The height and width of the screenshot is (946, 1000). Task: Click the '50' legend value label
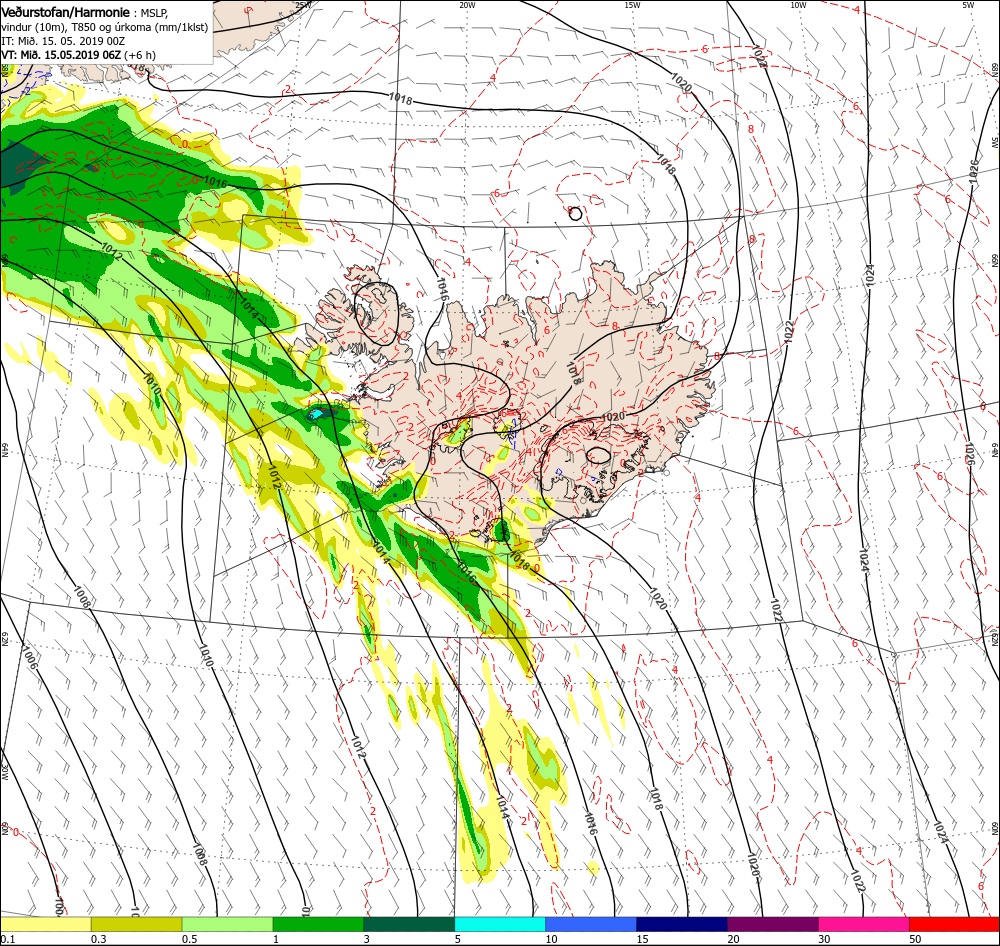click(x=915, y=939)
